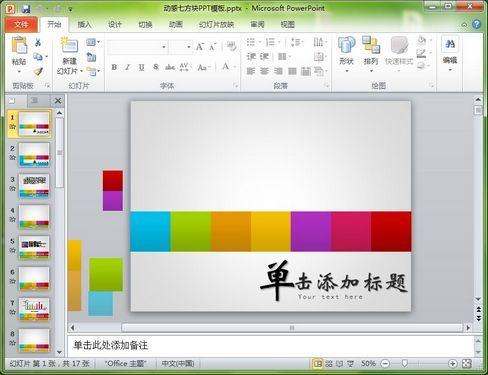Open the font size combo box

click(x=181, y=47)
